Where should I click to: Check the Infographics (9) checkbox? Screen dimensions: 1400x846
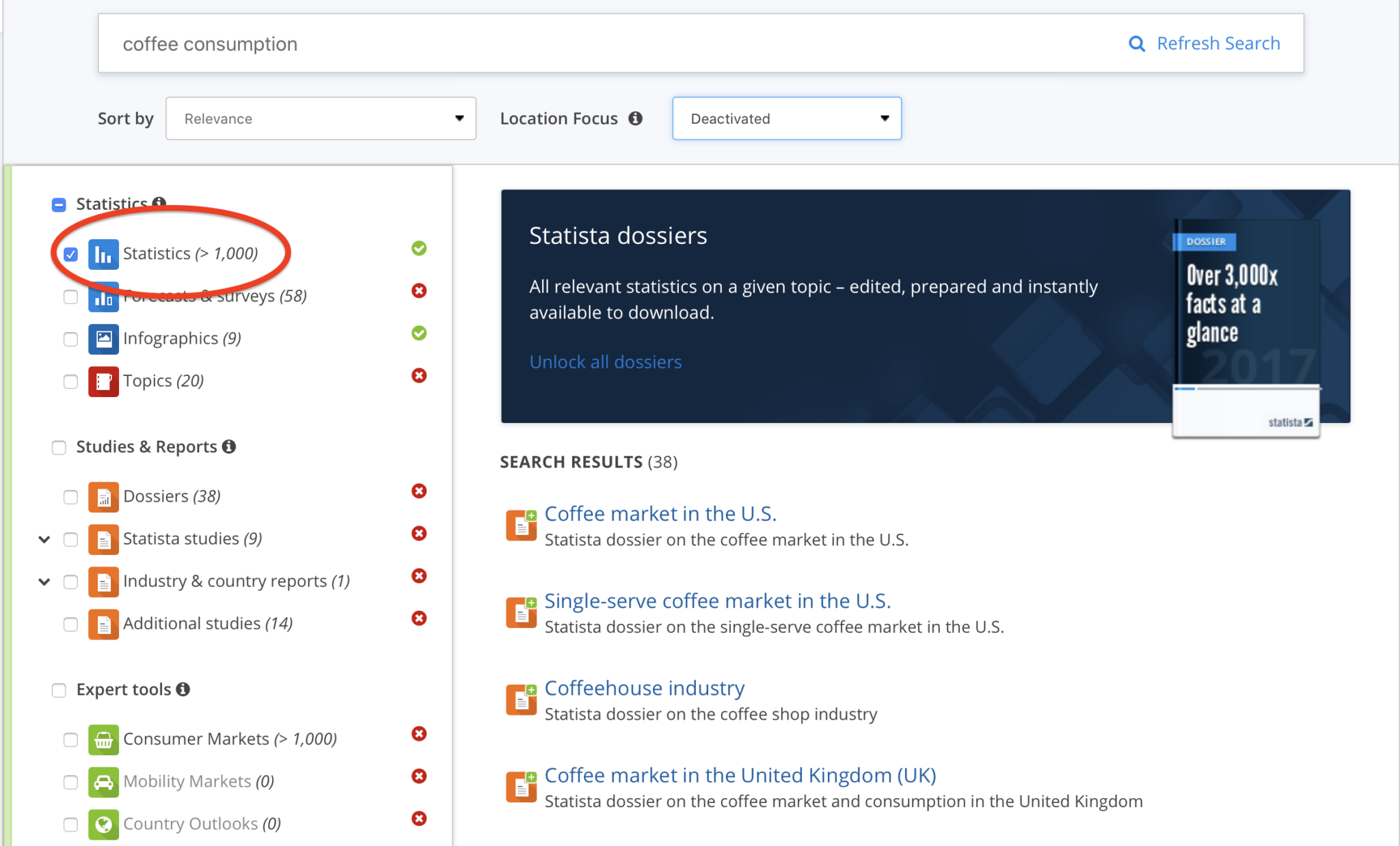click(70, 339)
